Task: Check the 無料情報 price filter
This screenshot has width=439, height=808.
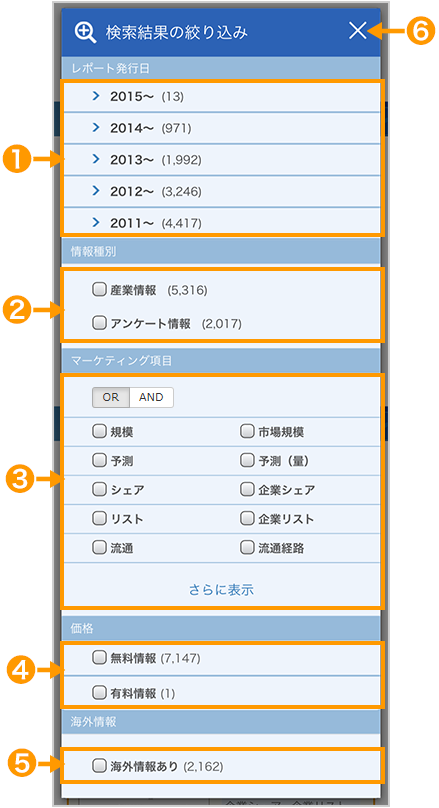Action: coord(98,657)
